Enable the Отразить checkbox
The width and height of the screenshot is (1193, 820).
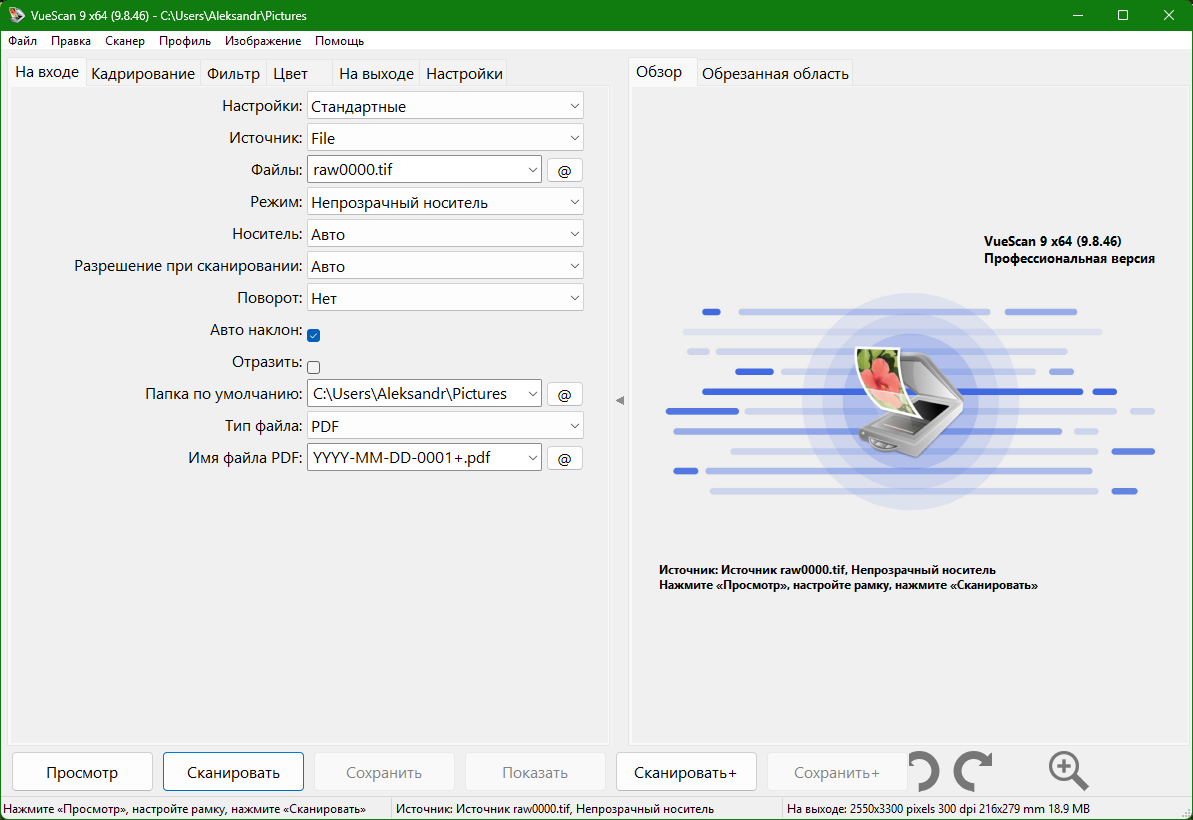click(313, 367)
